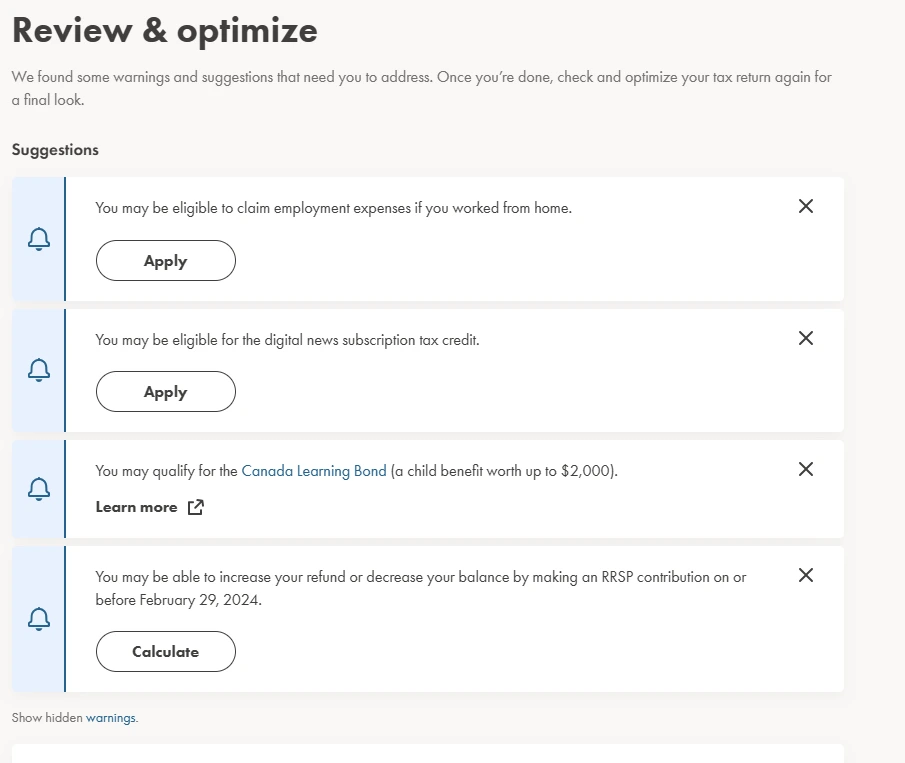
Task: Click the Suggestions section heading
Action: pos(55,150)
